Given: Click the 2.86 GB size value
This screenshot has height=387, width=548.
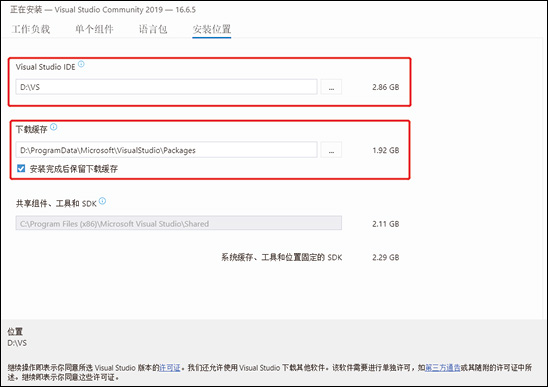Looking at the screenshot, I should (x=385, y=87).
